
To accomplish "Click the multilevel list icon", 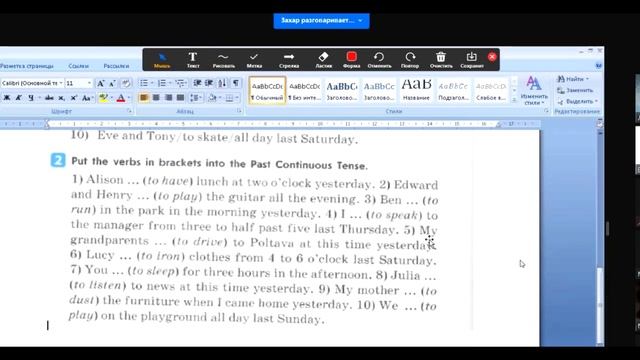I will [x=180, y=83].
